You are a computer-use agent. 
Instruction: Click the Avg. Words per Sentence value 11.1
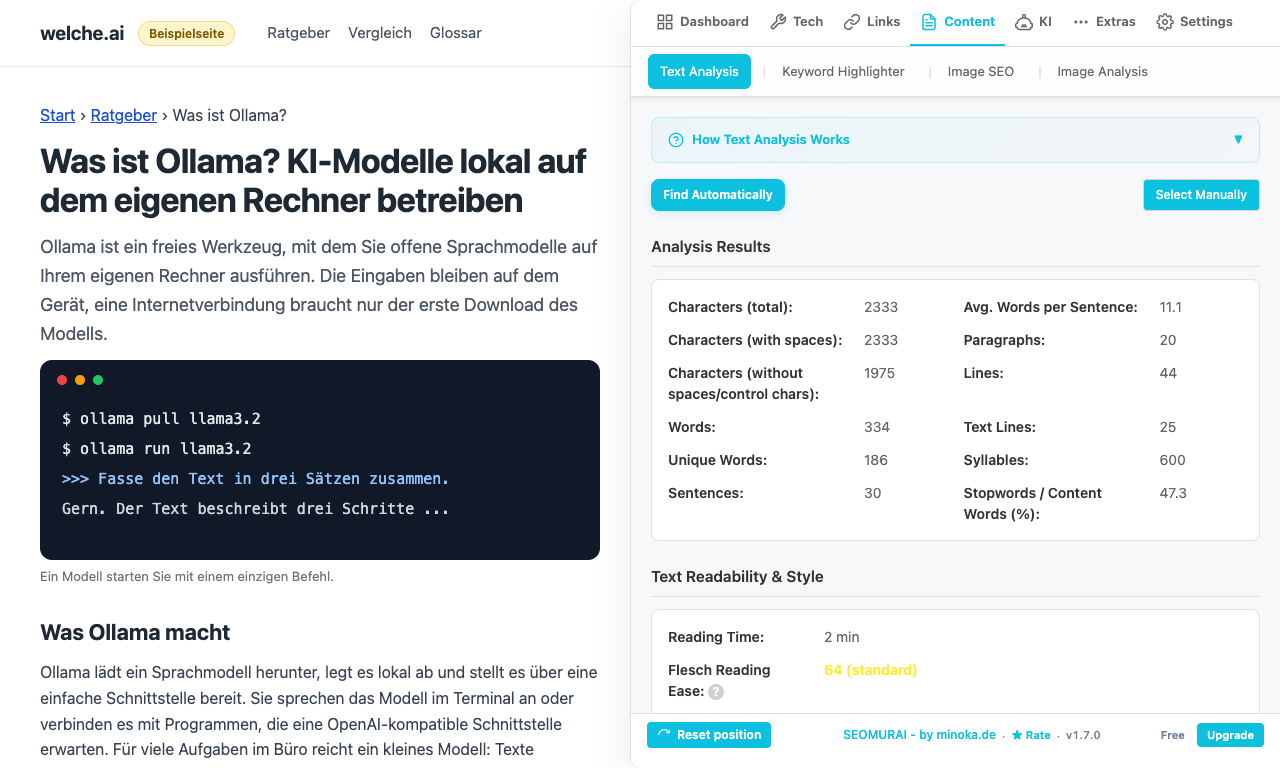pos(1171,307)
